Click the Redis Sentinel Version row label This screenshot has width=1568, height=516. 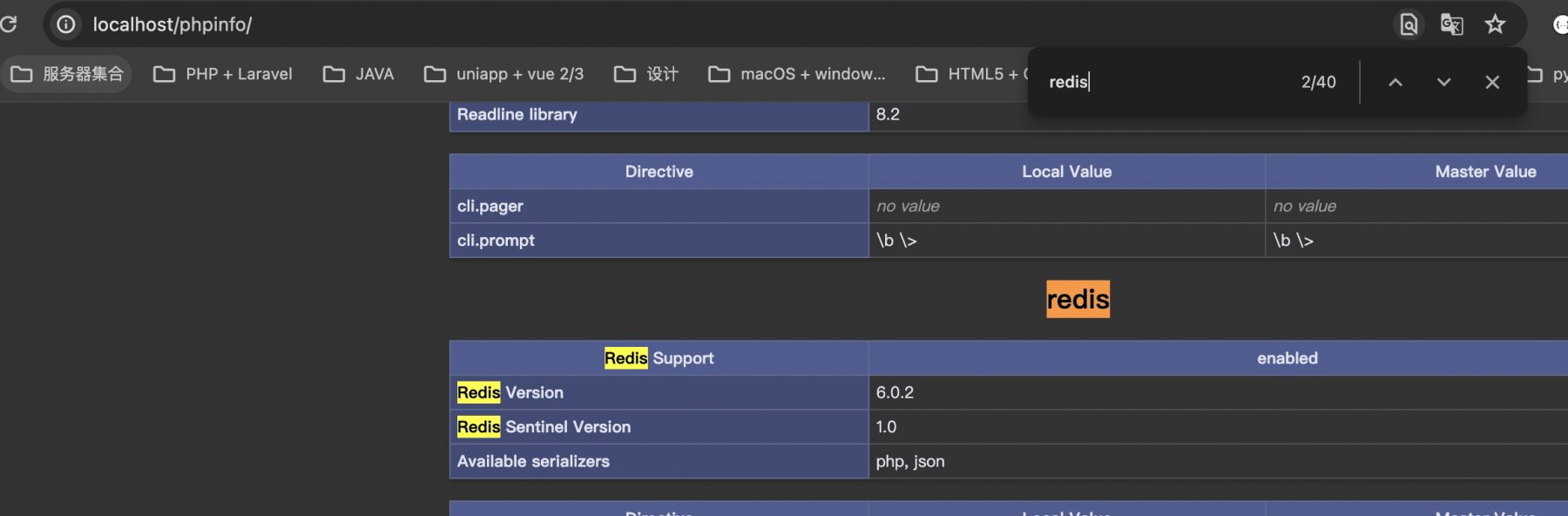point(659,427)
